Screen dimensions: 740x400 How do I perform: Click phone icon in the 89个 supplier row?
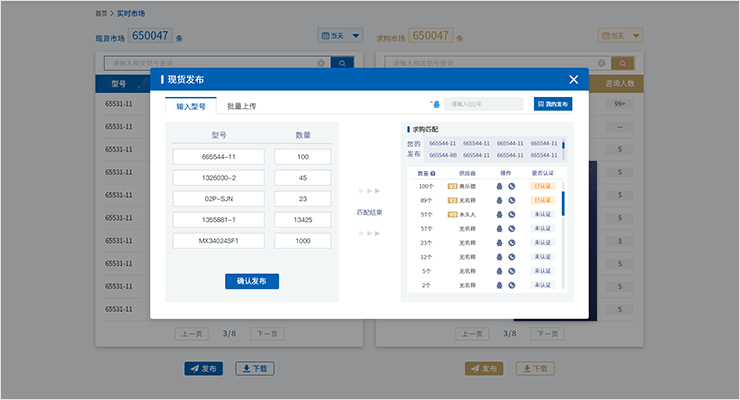click(x=512, y=200)
